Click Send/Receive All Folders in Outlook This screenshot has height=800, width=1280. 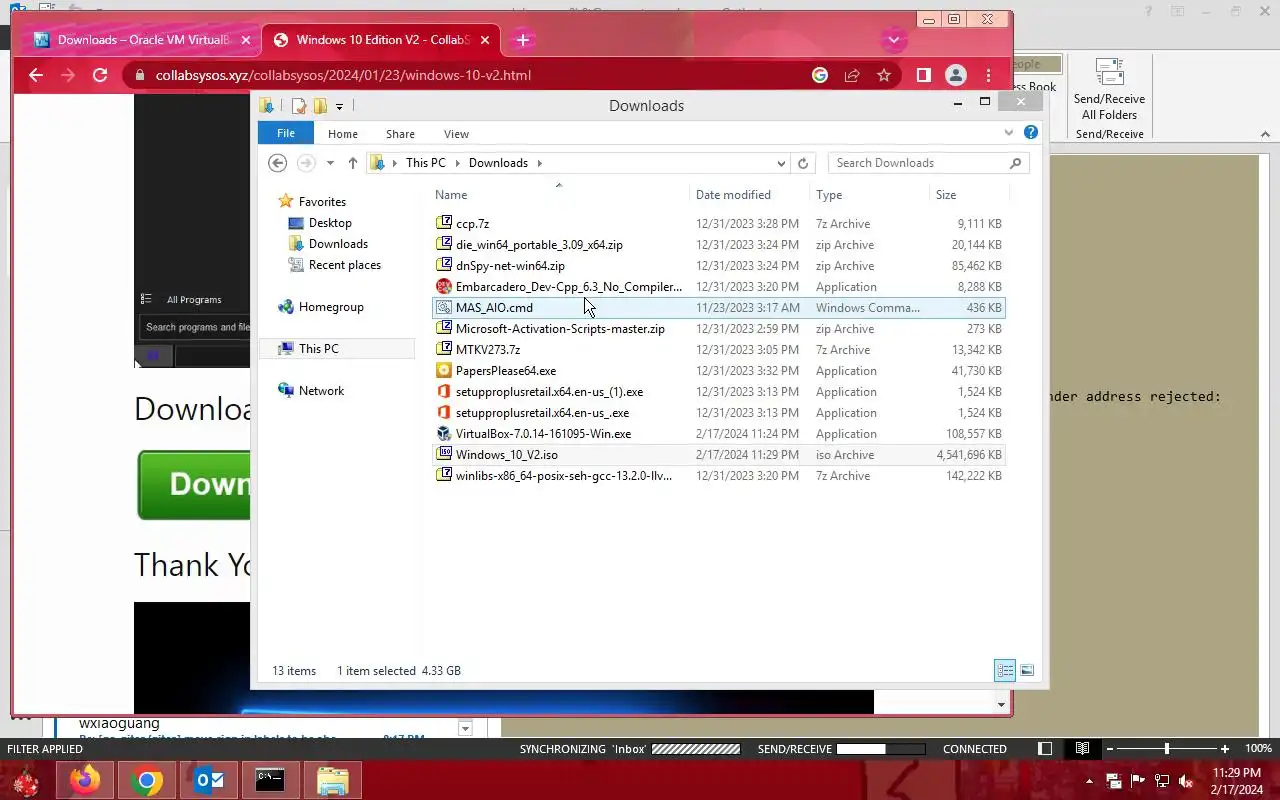[x=1110, y=91]
